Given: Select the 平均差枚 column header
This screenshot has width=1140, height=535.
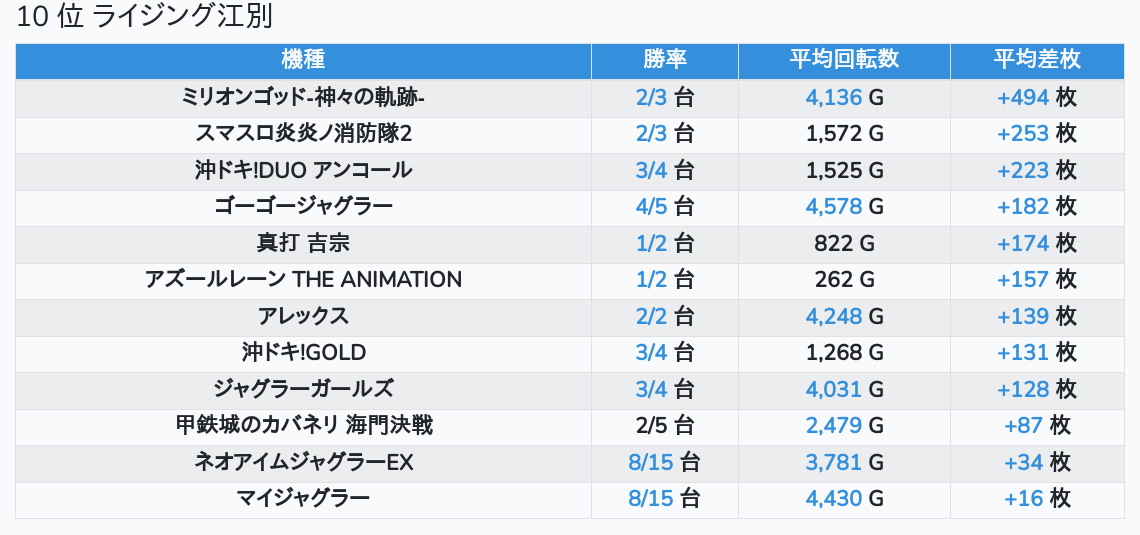Looking at the screenshot, I should pyautogui.click(x=1037, y=60).
